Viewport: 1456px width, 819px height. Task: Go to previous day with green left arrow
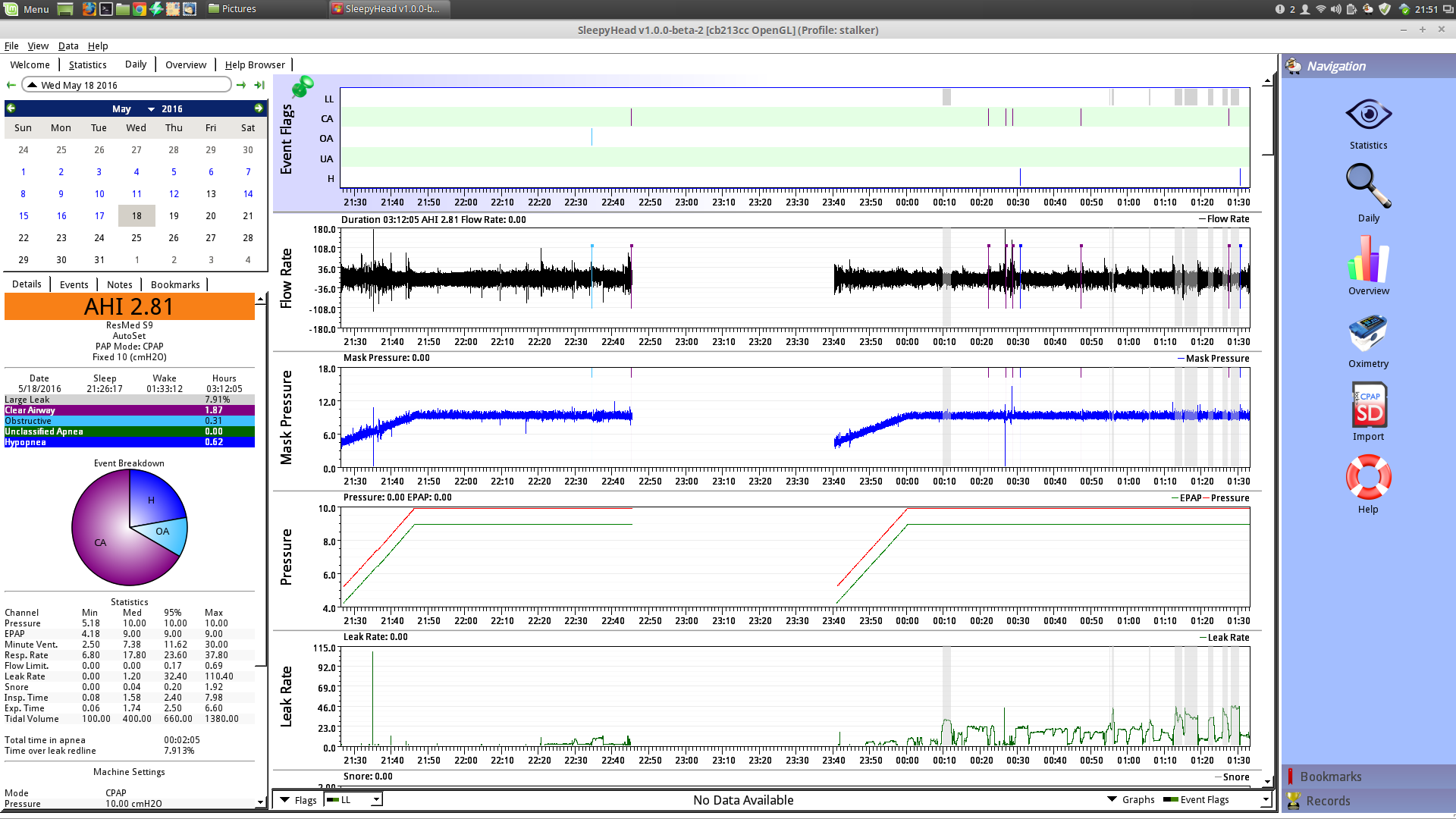point(11,85)
